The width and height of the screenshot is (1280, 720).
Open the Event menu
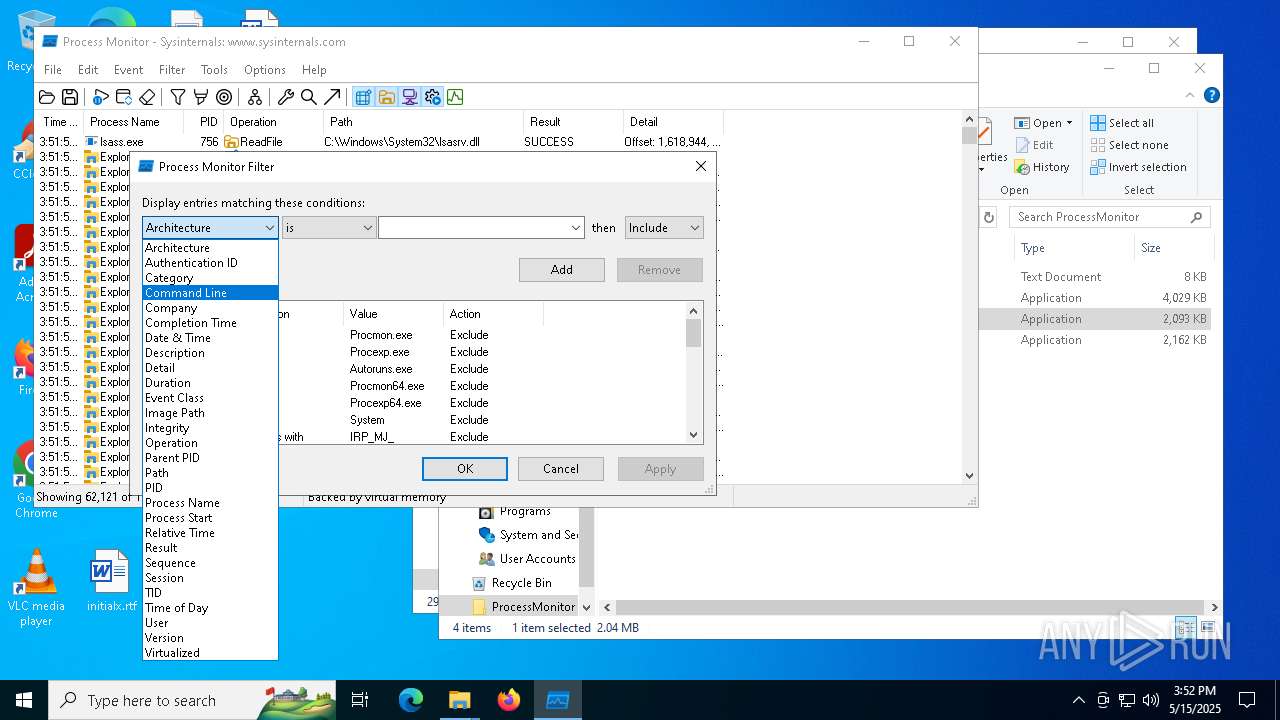[128, 70]
